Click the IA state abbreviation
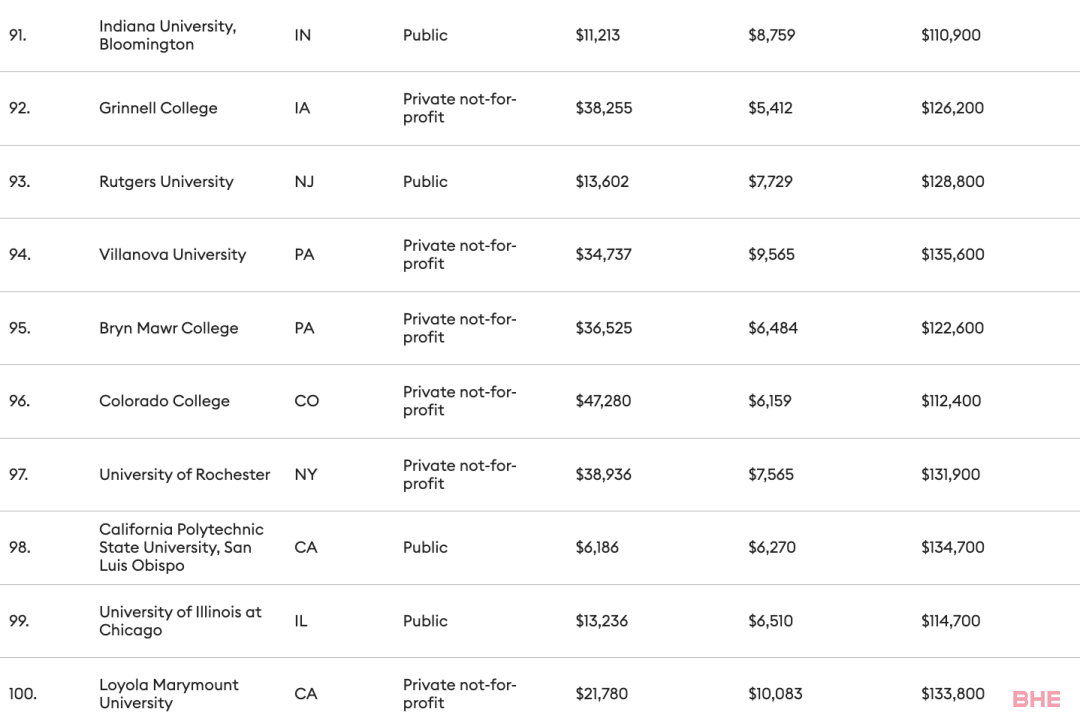This screenshot has width=1080, height=727. point(302,108)
